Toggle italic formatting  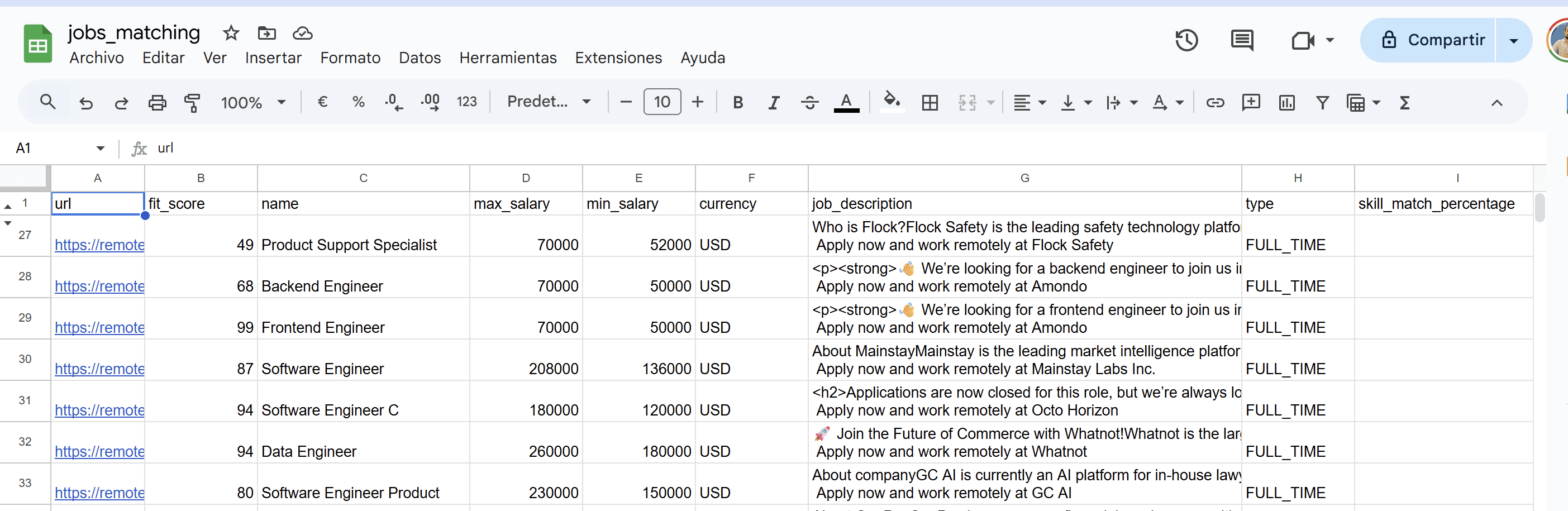(x=773, y=102)
